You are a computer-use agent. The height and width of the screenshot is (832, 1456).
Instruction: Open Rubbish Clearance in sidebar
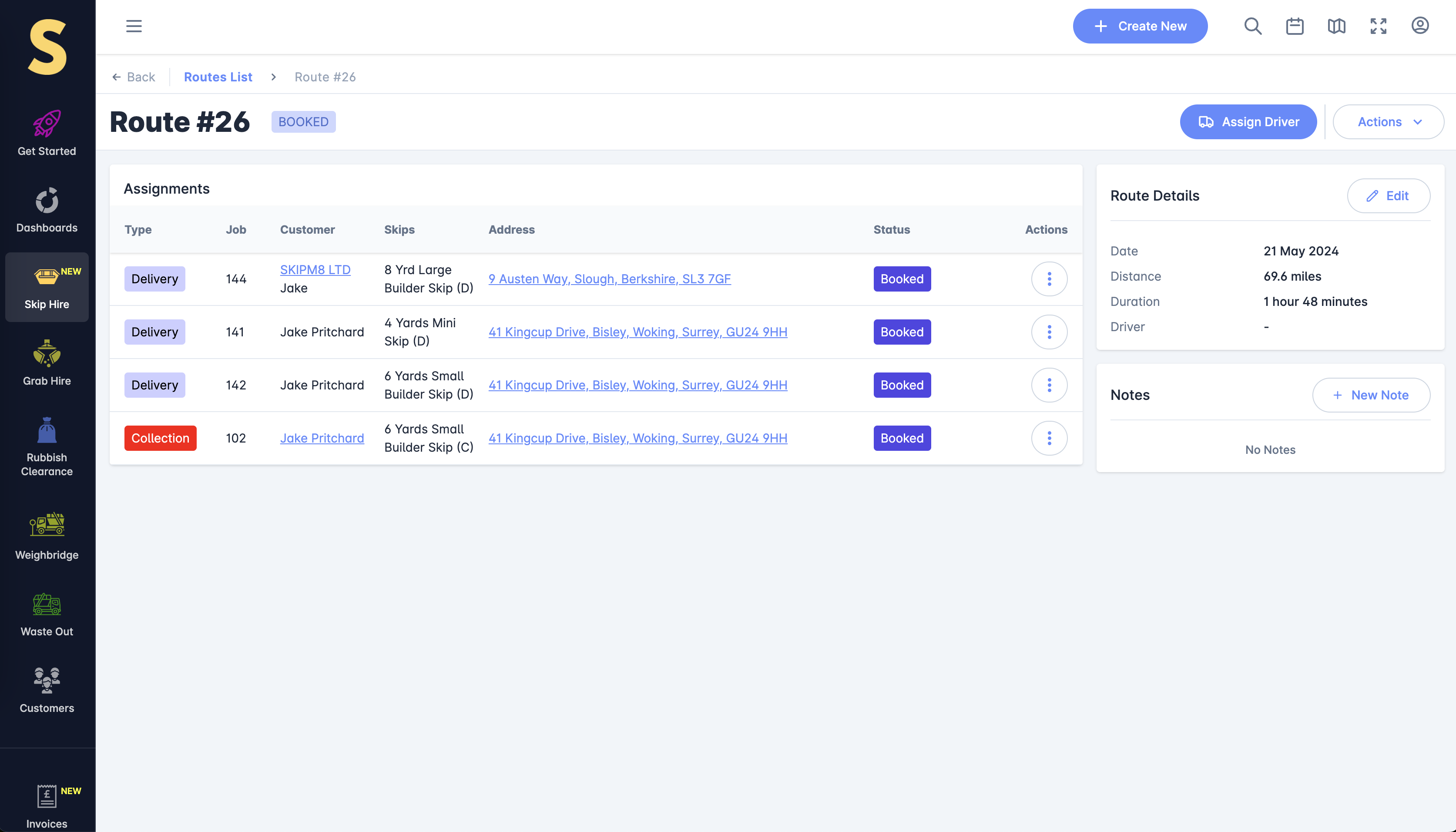pos(47,447)
